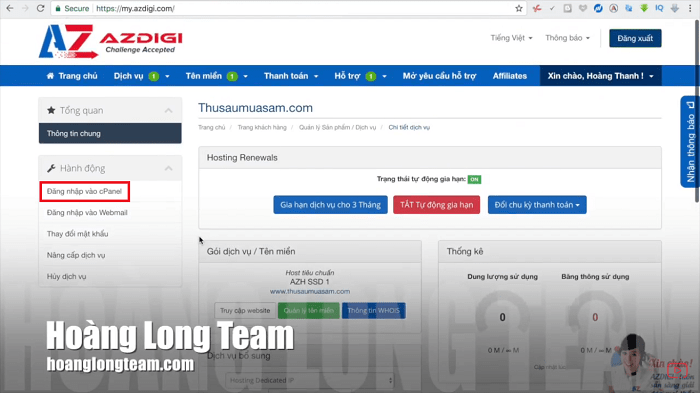Click the Thông tin WHOIS button
Screen dimensions: 700x393
pos(374,310)
